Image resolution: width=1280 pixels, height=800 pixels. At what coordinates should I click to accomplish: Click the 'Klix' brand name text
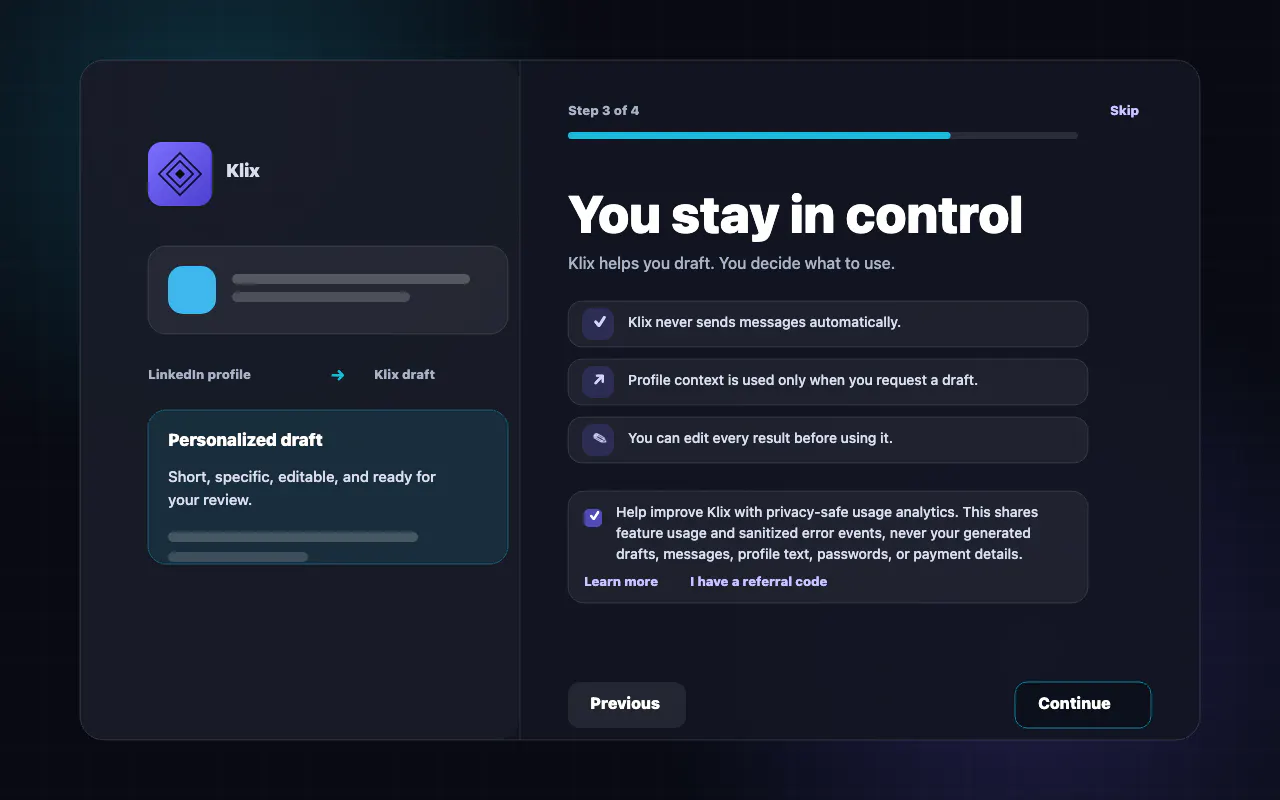(243, 171)
